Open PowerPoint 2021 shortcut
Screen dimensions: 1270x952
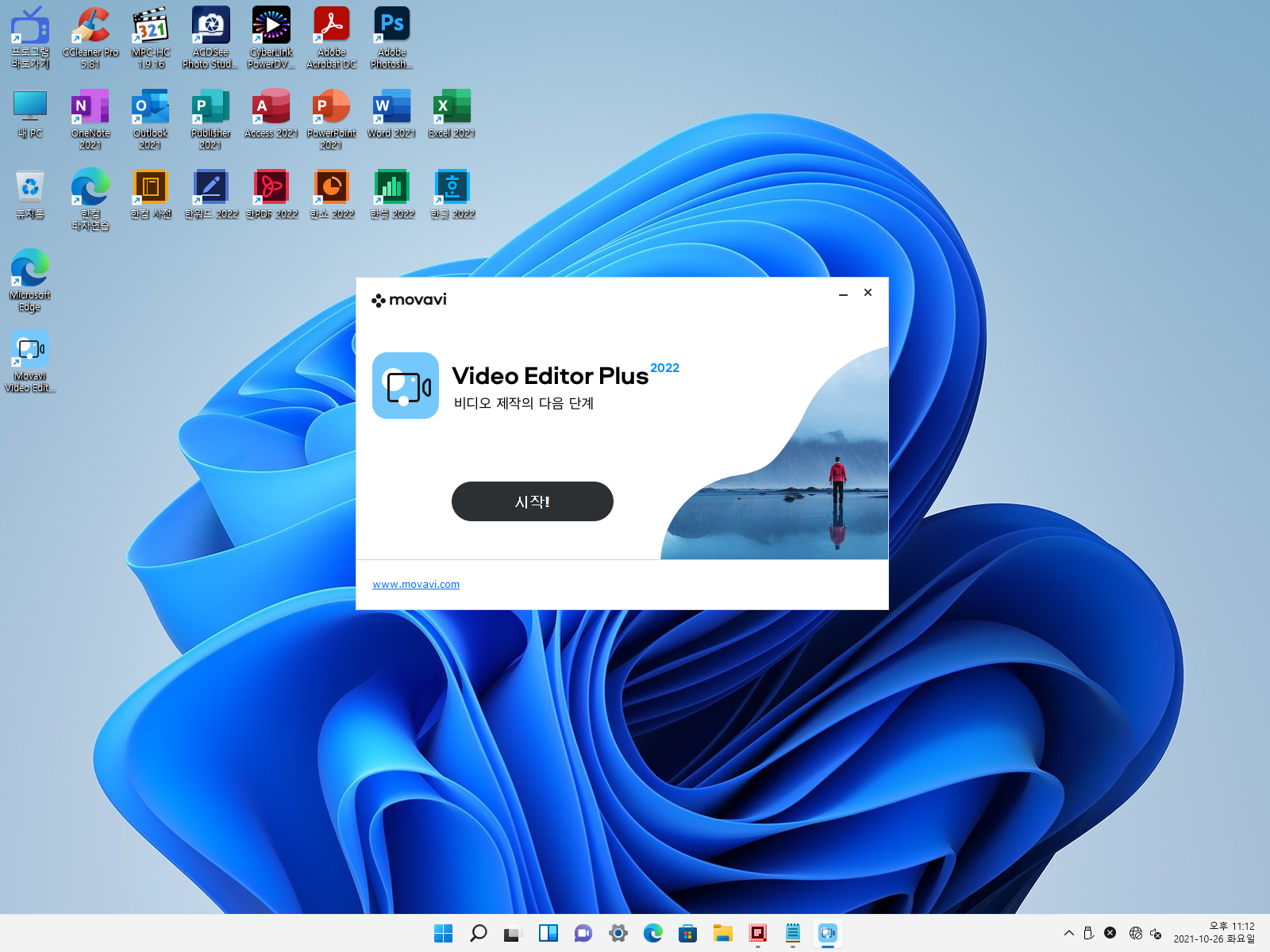[331, 119]
